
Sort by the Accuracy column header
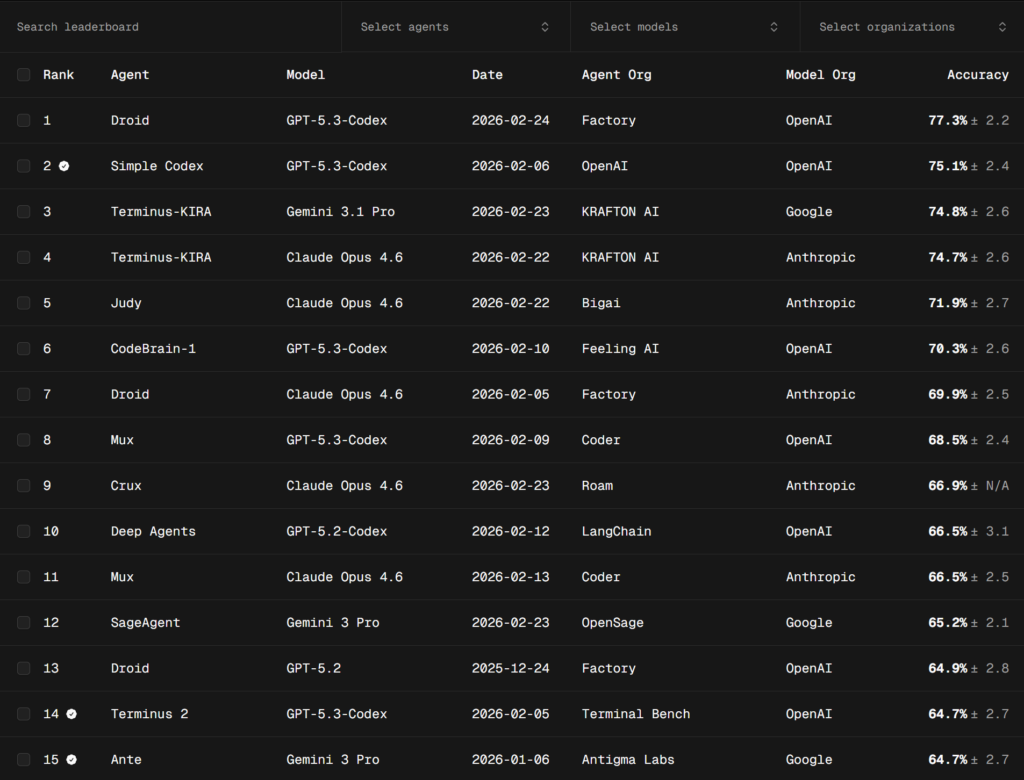coord(977,75)
